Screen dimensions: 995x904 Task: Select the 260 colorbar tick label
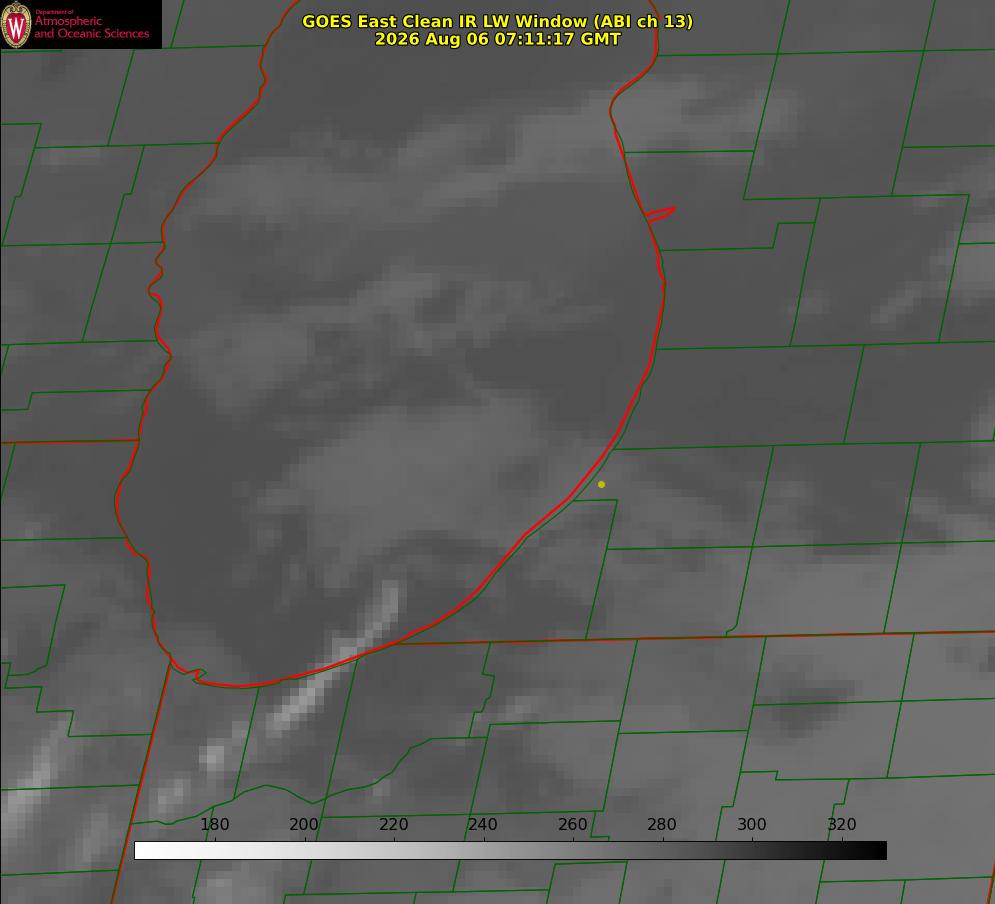pos(572,824)
